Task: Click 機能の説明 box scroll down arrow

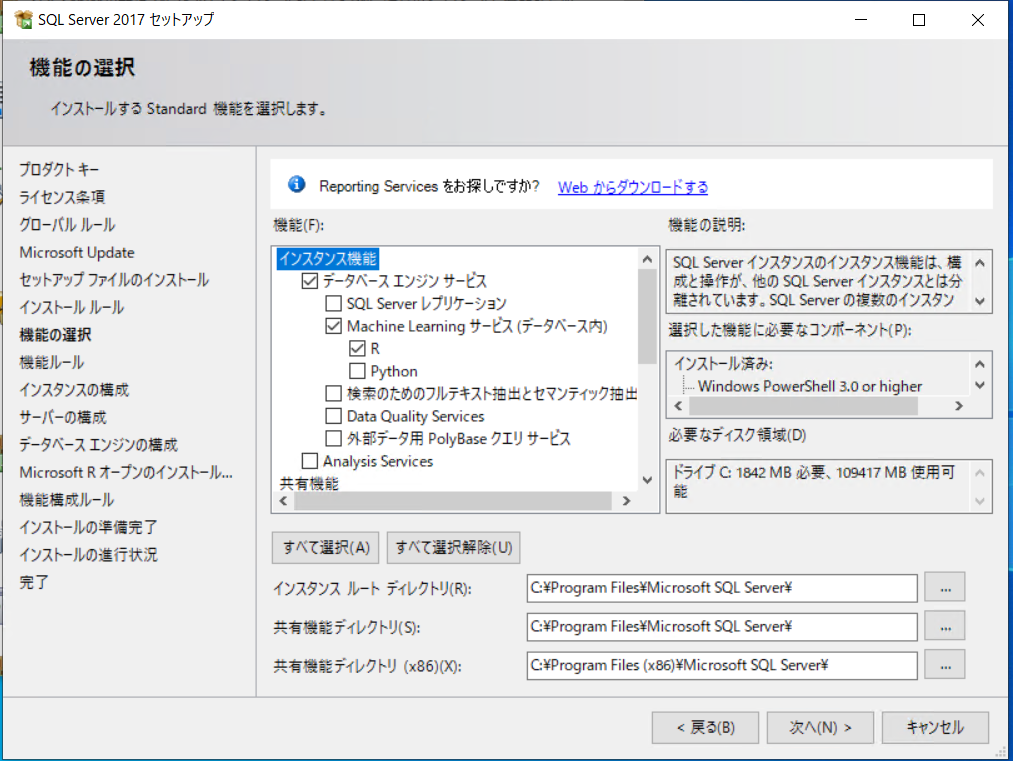Action: pyautogui.click(x=980, y=301)
